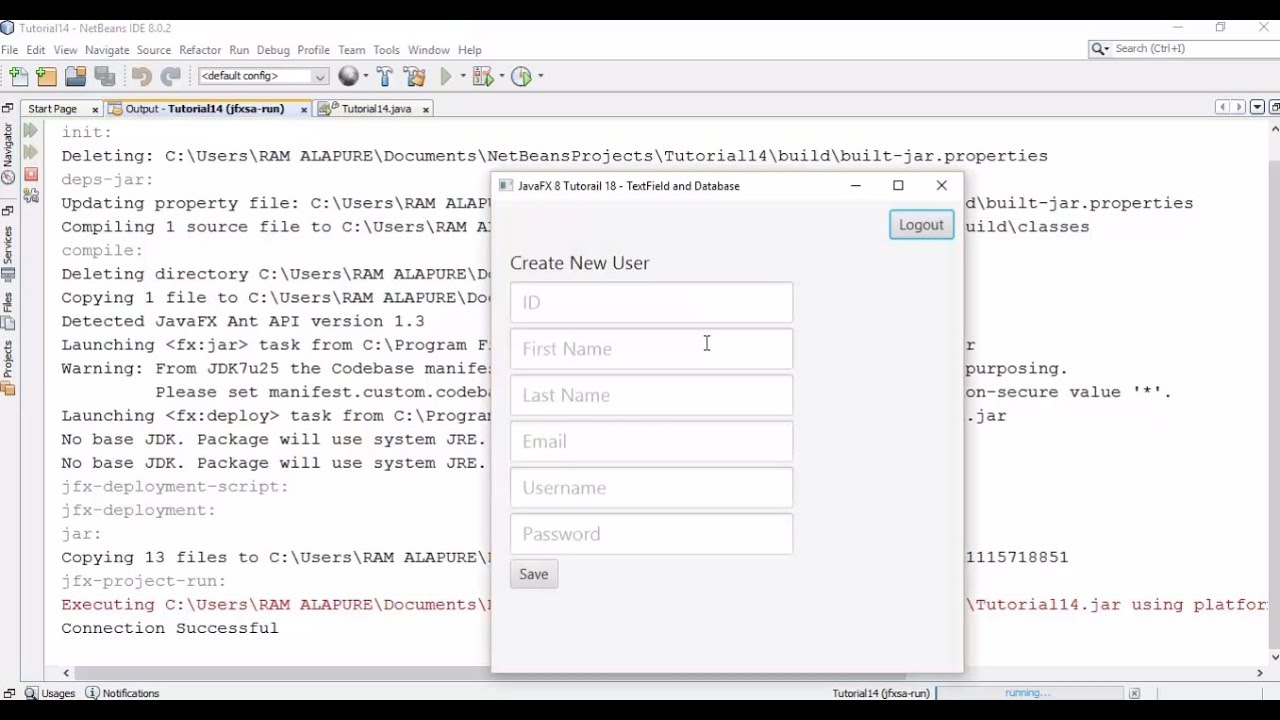Open the File menu

coord(10,50)
